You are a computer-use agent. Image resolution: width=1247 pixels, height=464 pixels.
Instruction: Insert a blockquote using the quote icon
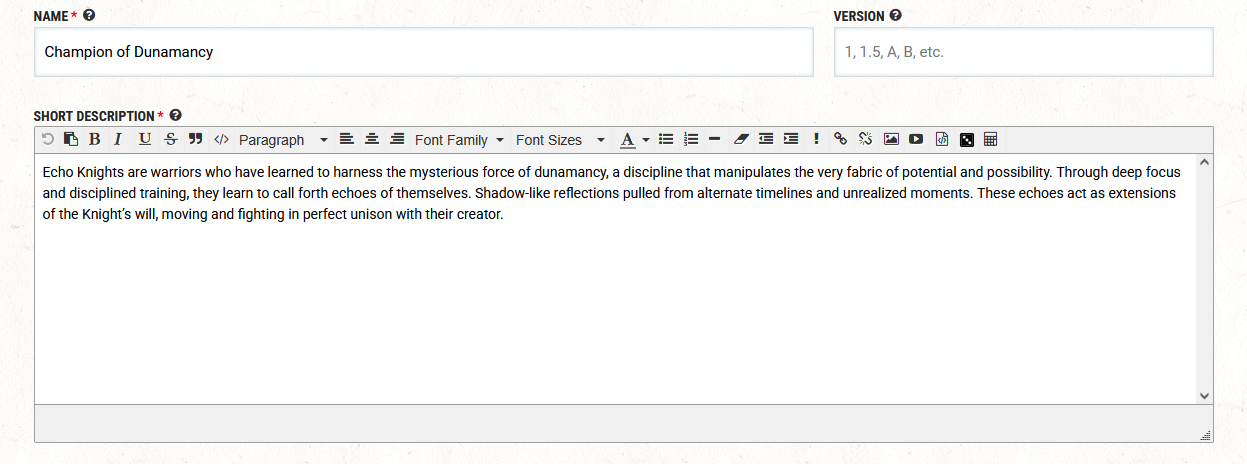(x=196, y=139)
